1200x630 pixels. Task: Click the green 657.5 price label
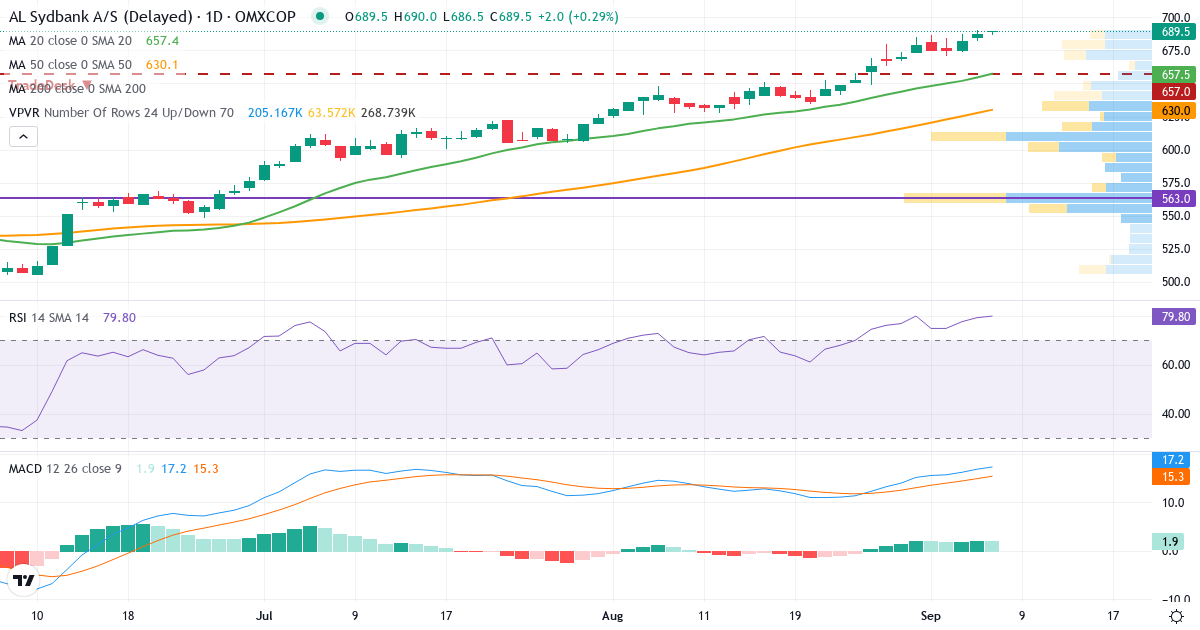1175,75
